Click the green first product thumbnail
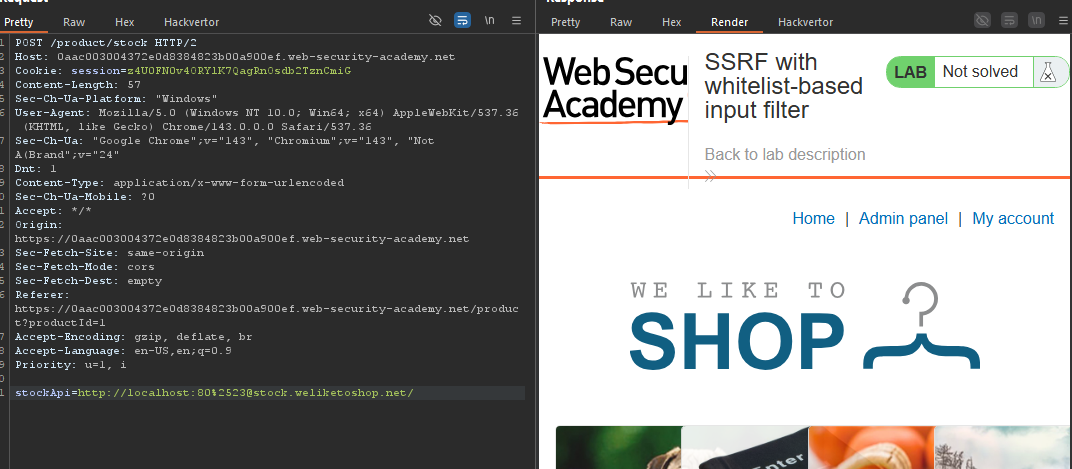Viewport: 1072px width, 469px height. (x=619, y=447)
